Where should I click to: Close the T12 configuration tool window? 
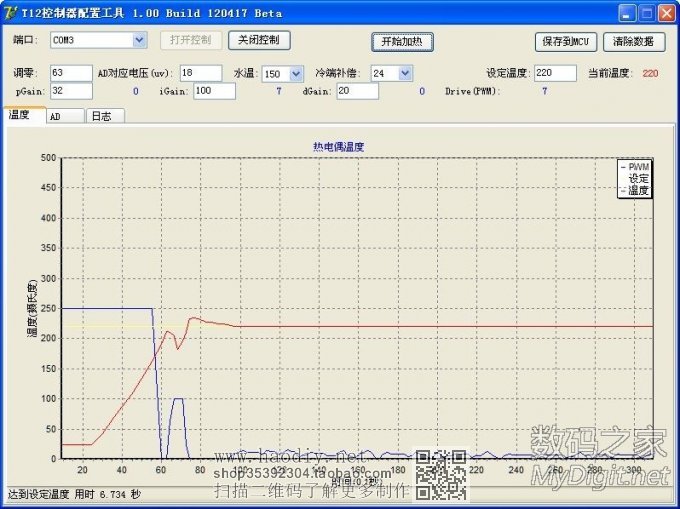coord(665,13)
